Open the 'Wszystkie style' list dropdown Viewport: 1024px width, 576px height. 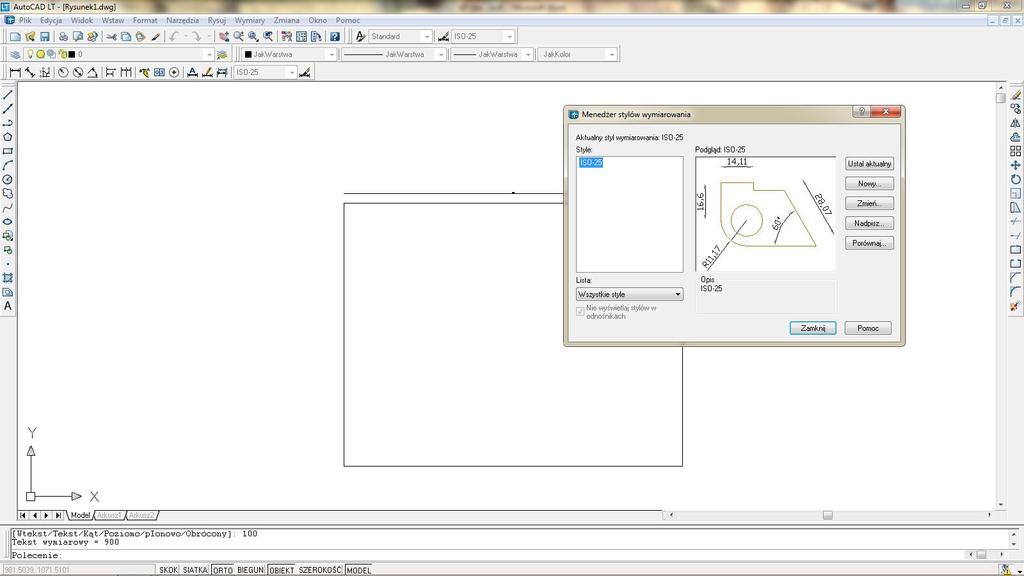pos(630,295)
